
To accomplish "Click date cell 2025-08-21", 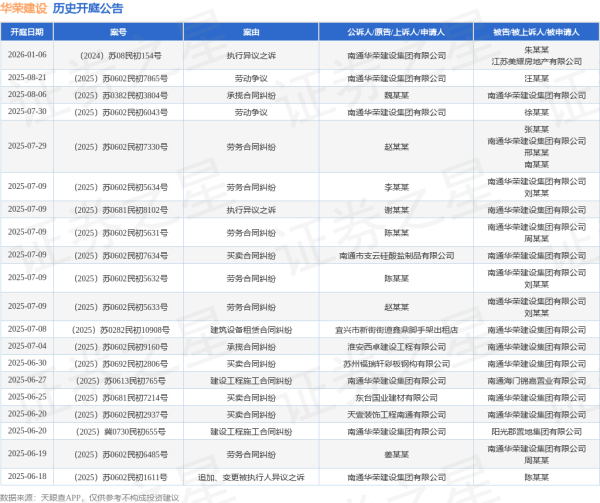I will point(27,78).
